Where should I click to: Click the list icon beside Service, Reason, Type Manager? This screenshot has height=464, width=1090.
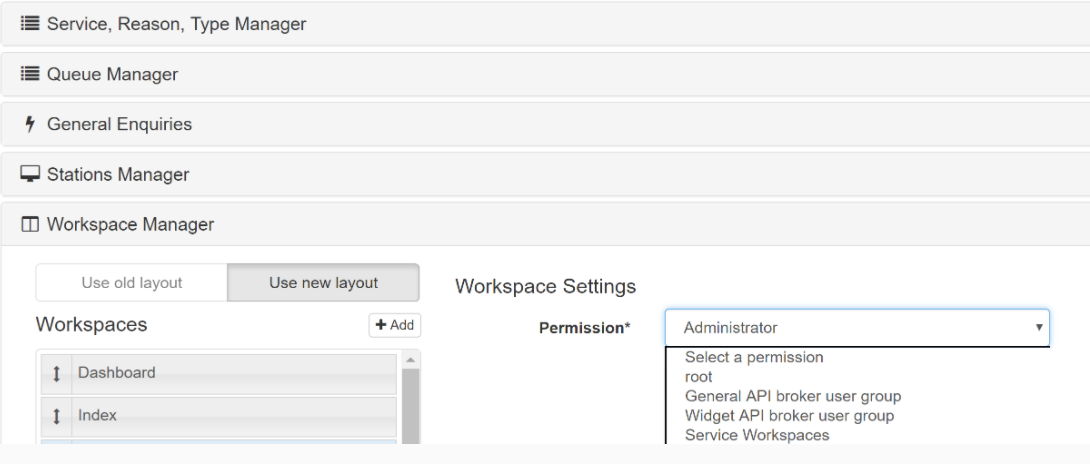coord(30,24)
